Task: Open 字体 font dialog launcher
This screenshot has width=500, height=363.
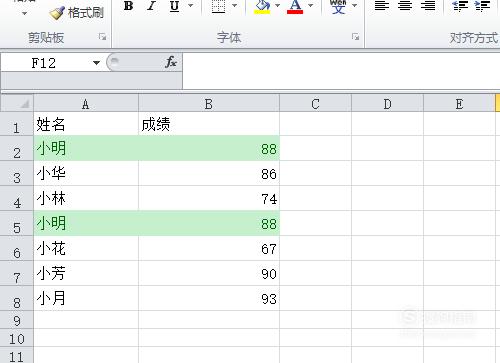Action: point(356,37)
